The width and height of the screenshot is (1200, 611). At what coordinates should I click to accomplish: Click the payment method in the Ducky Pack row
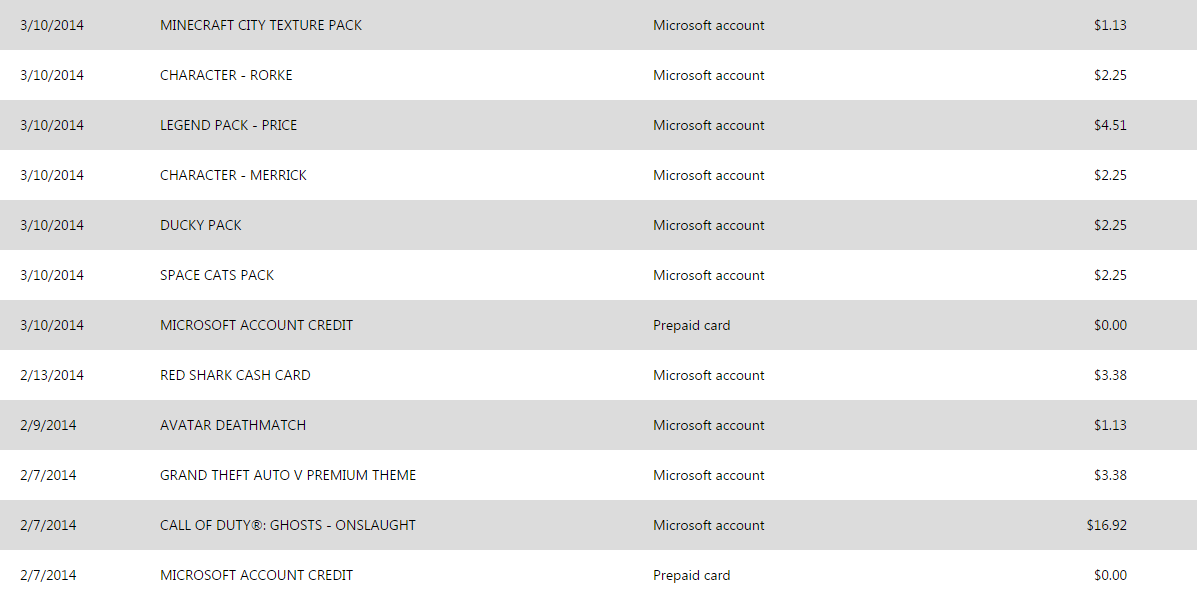[709, 225]
